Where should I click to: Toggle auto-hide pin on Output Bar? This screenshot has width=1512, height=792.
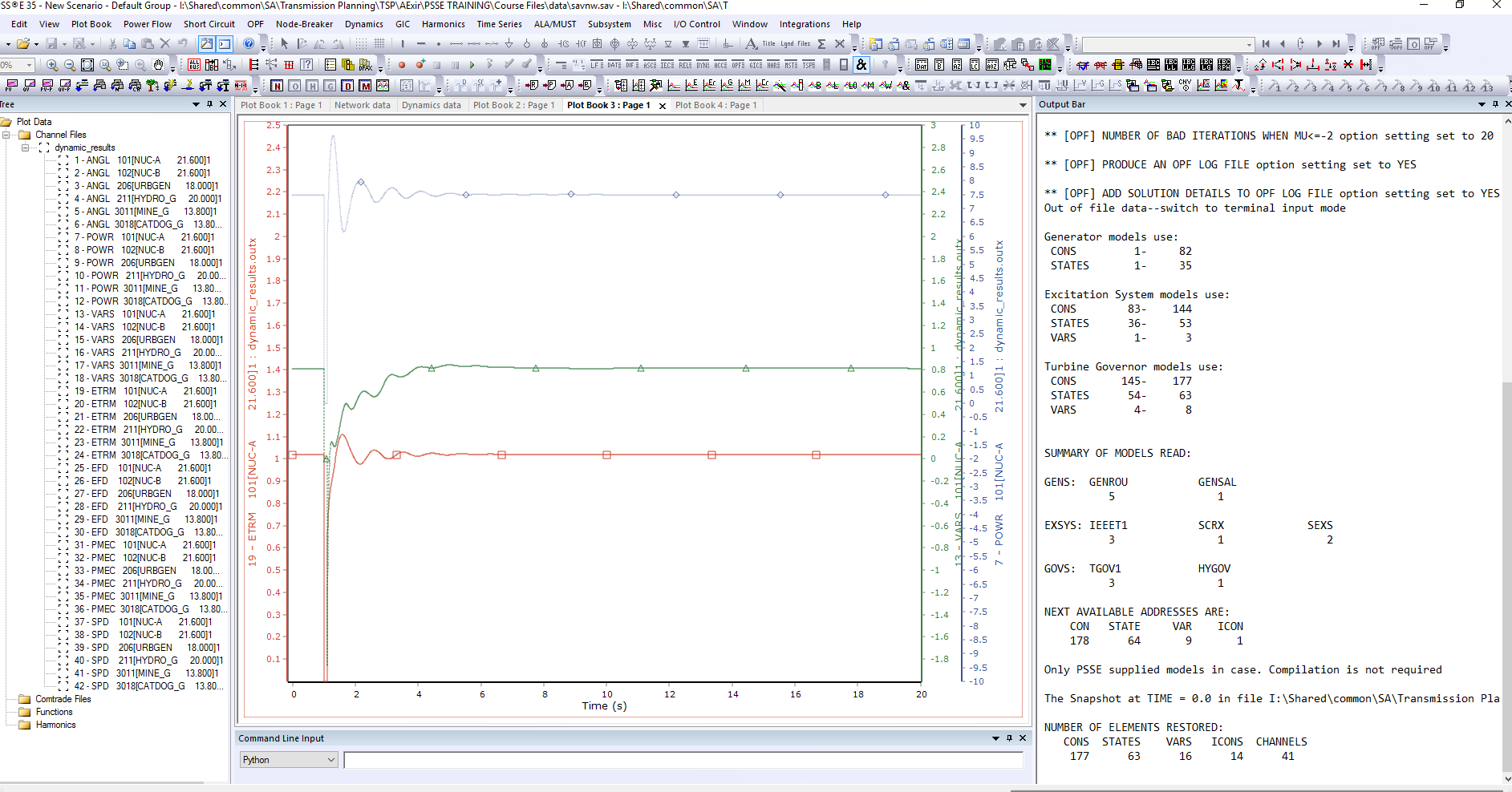click(1494, 104)
